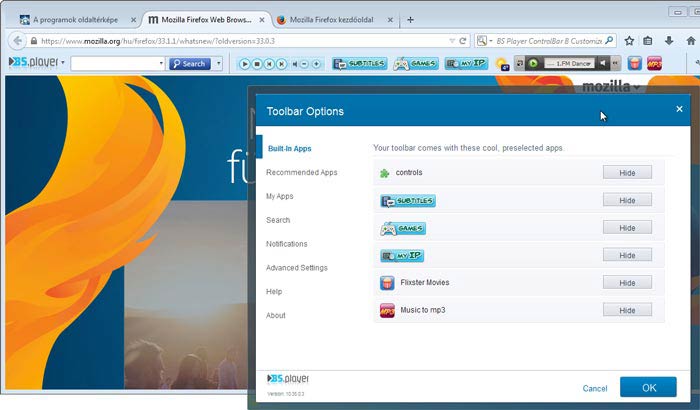The width and height of the screenshot is (700, 410).
Task: Click the padlock site identity icon
Action: point(34,41)
